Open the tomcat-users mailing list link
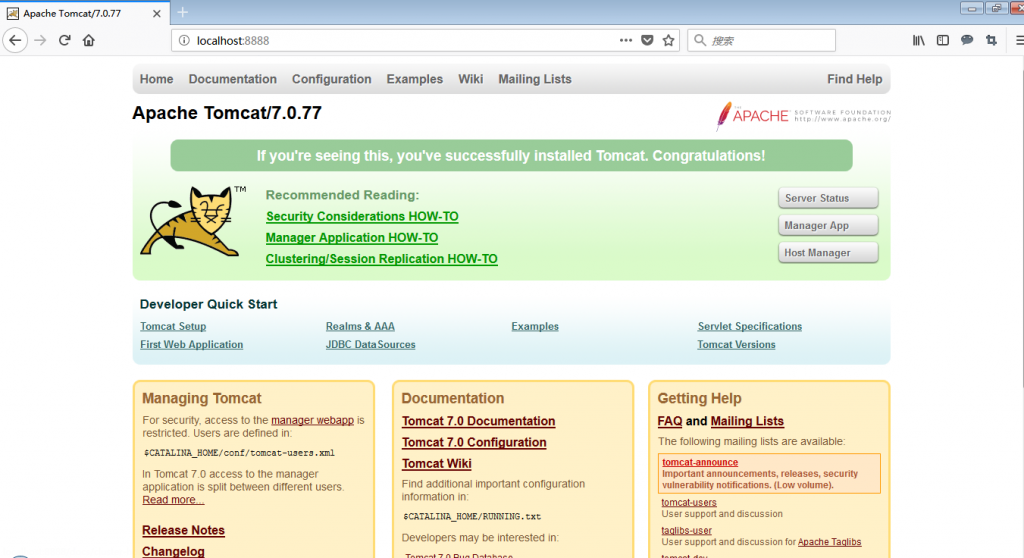The width and height of the screenshot is (1024, 558). [x=689, y=502]
